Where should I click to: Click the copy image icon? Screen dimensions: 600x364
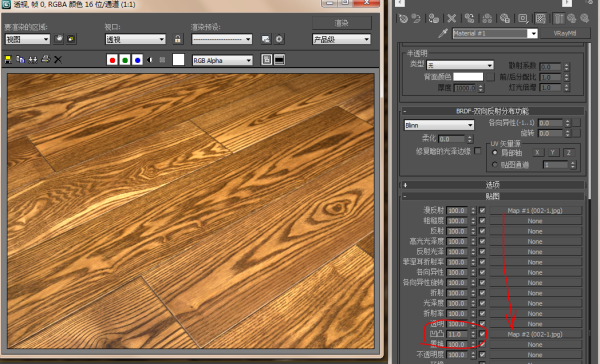20,60
